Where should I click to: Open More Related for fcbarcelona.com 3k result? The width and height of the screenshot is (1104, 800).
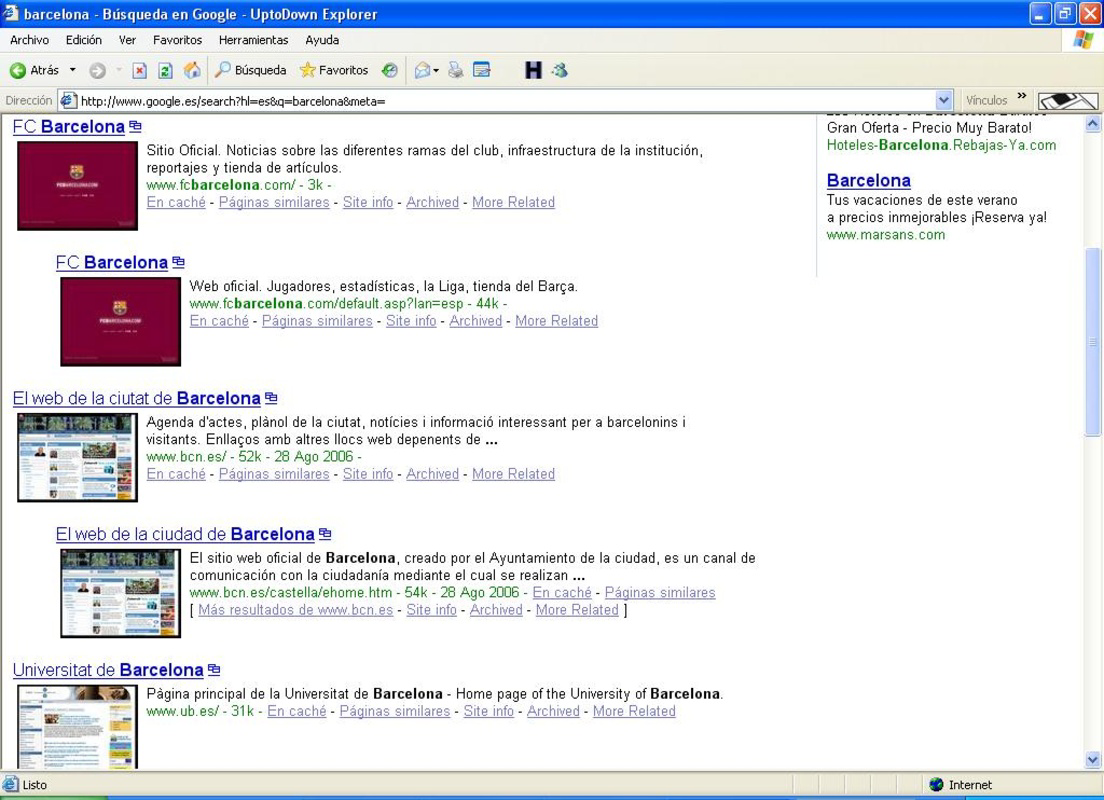point(513,203)
